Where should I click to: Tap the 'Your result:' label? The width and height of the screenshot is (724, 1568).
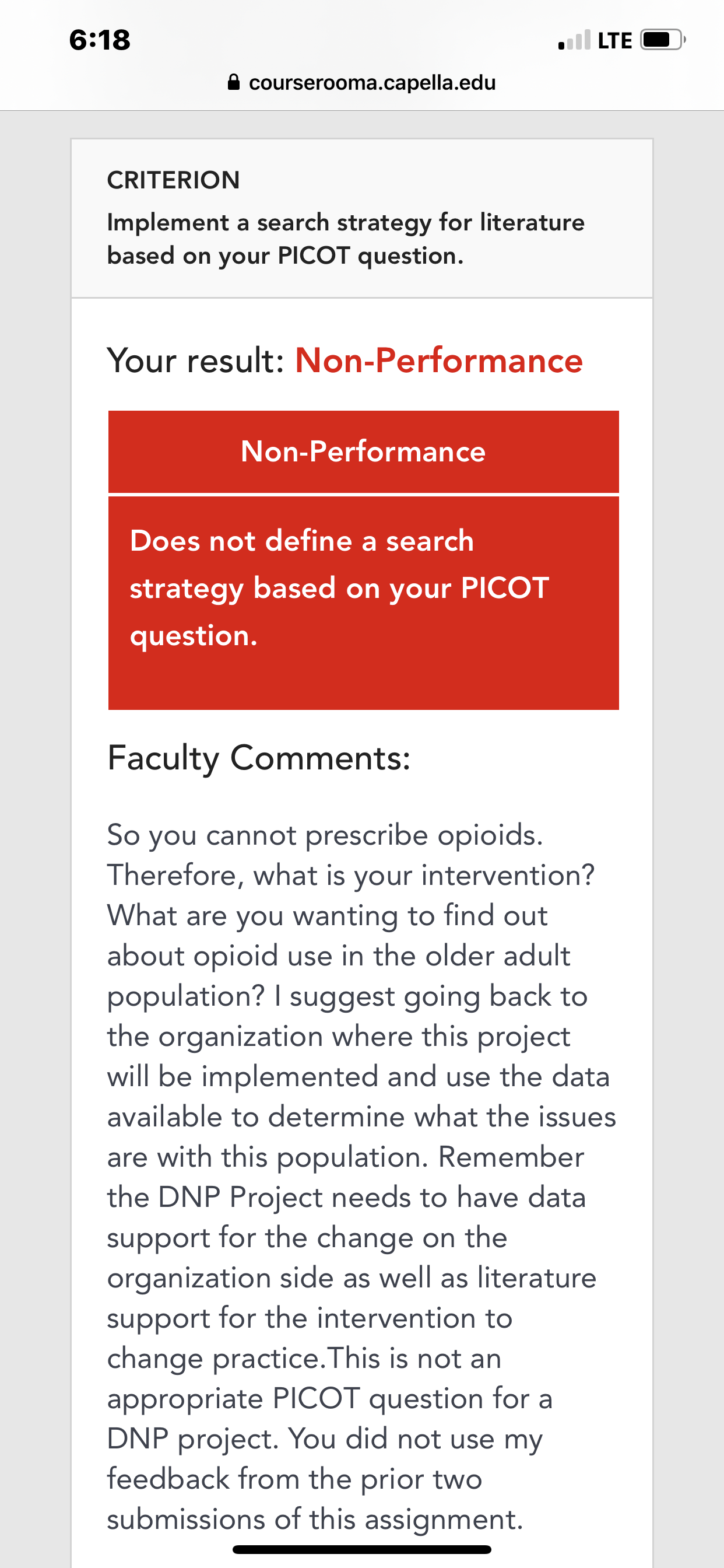coord(196,360)
